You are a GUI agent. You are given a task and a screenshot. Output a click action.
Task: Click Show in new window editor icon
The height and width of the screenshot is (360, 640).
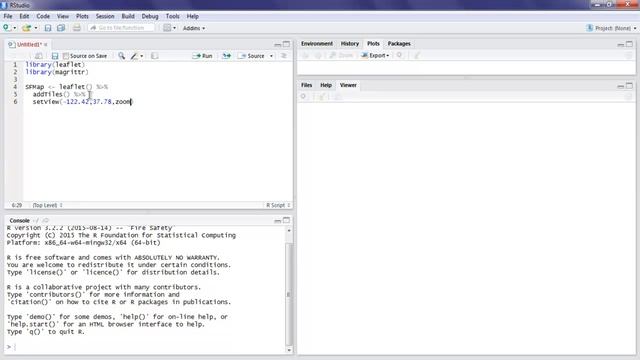39,56
